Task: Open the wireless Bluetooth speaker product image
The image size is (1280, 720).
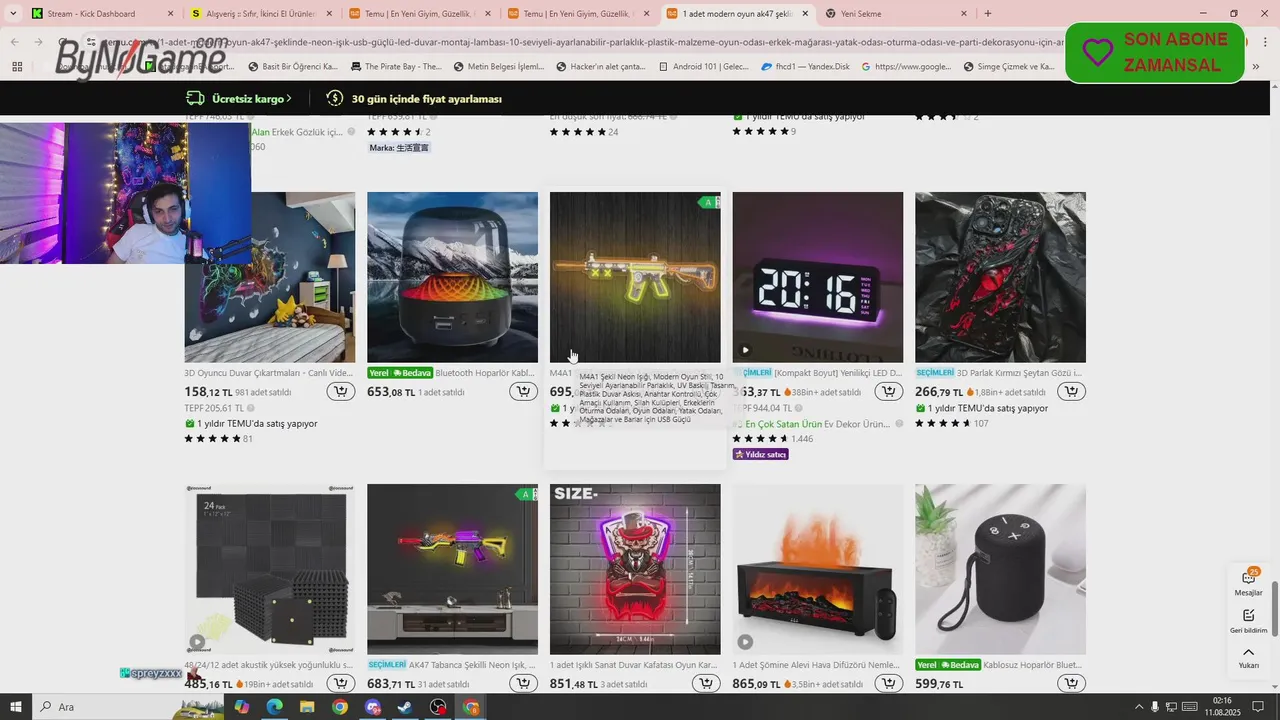Action: click(x=1000, y=569)
